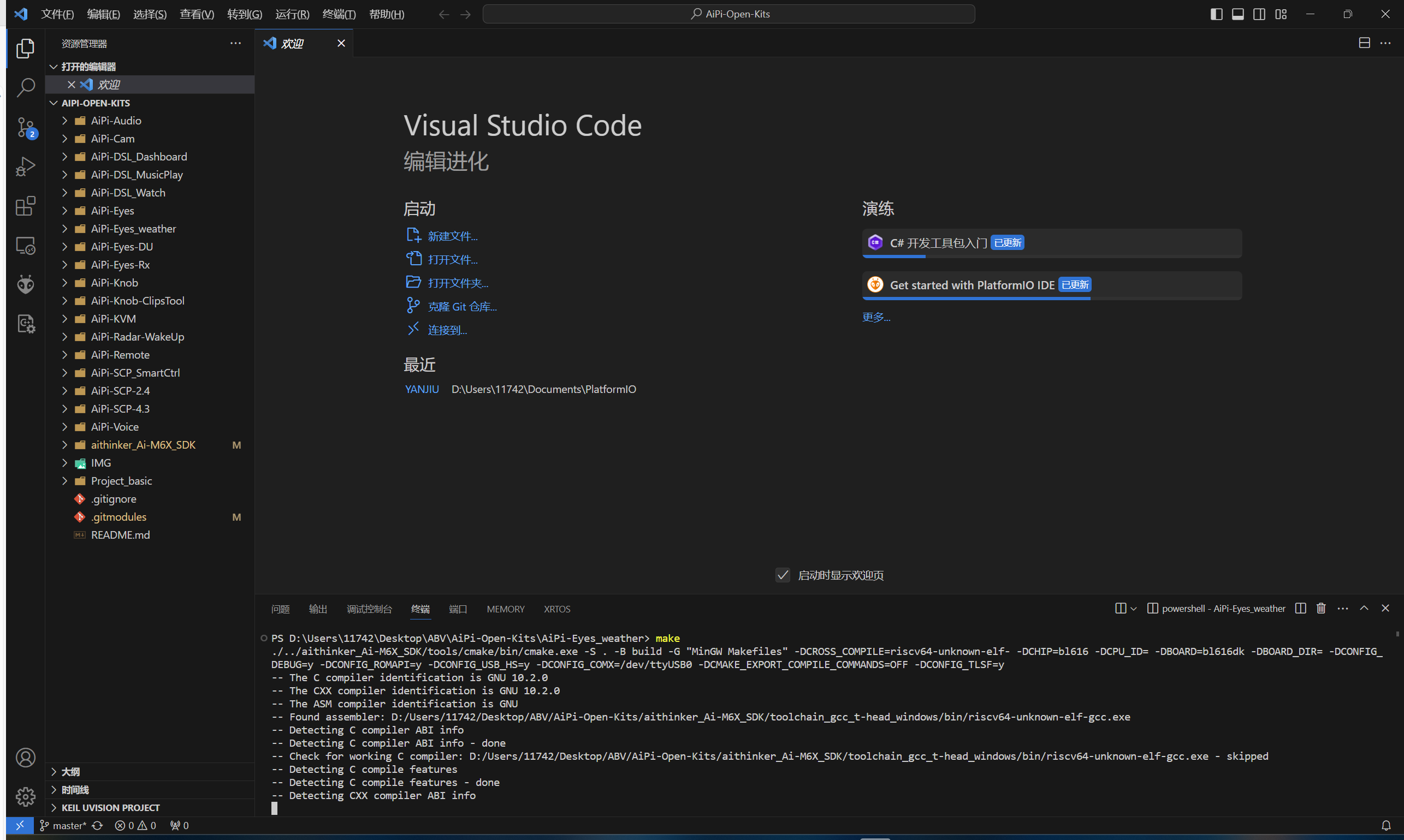1404x840 pixels.
Task: Open the Extensions view icon
Action: tap(26, 206)
